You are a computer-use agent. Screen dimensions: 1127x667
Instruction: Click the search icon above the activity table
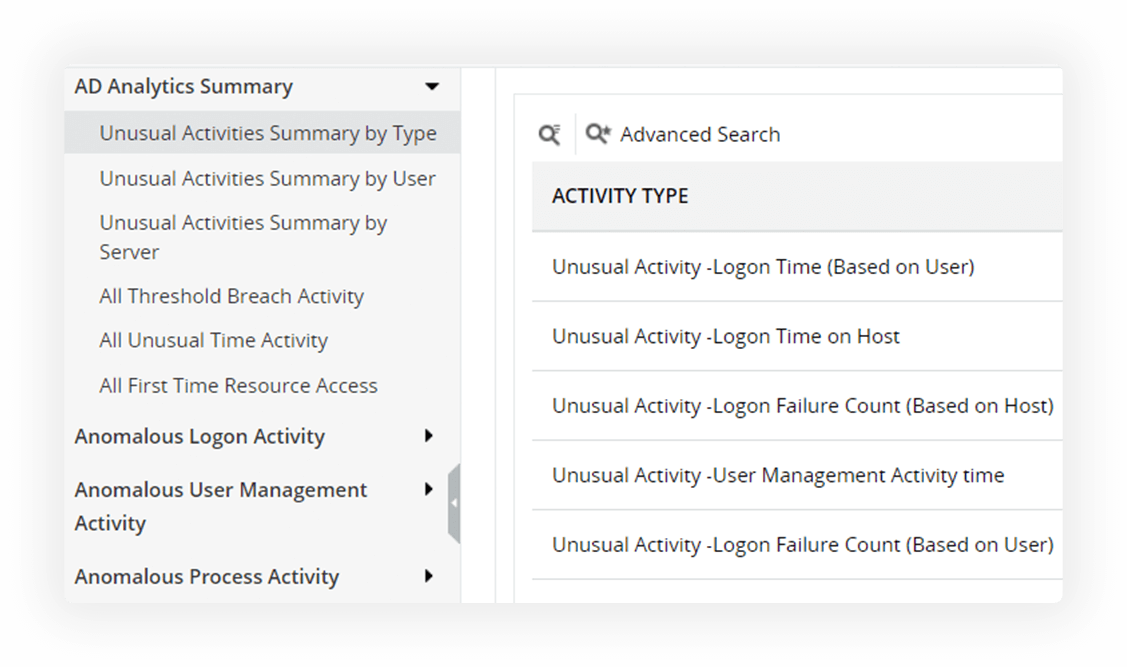(x=549, y=134)
